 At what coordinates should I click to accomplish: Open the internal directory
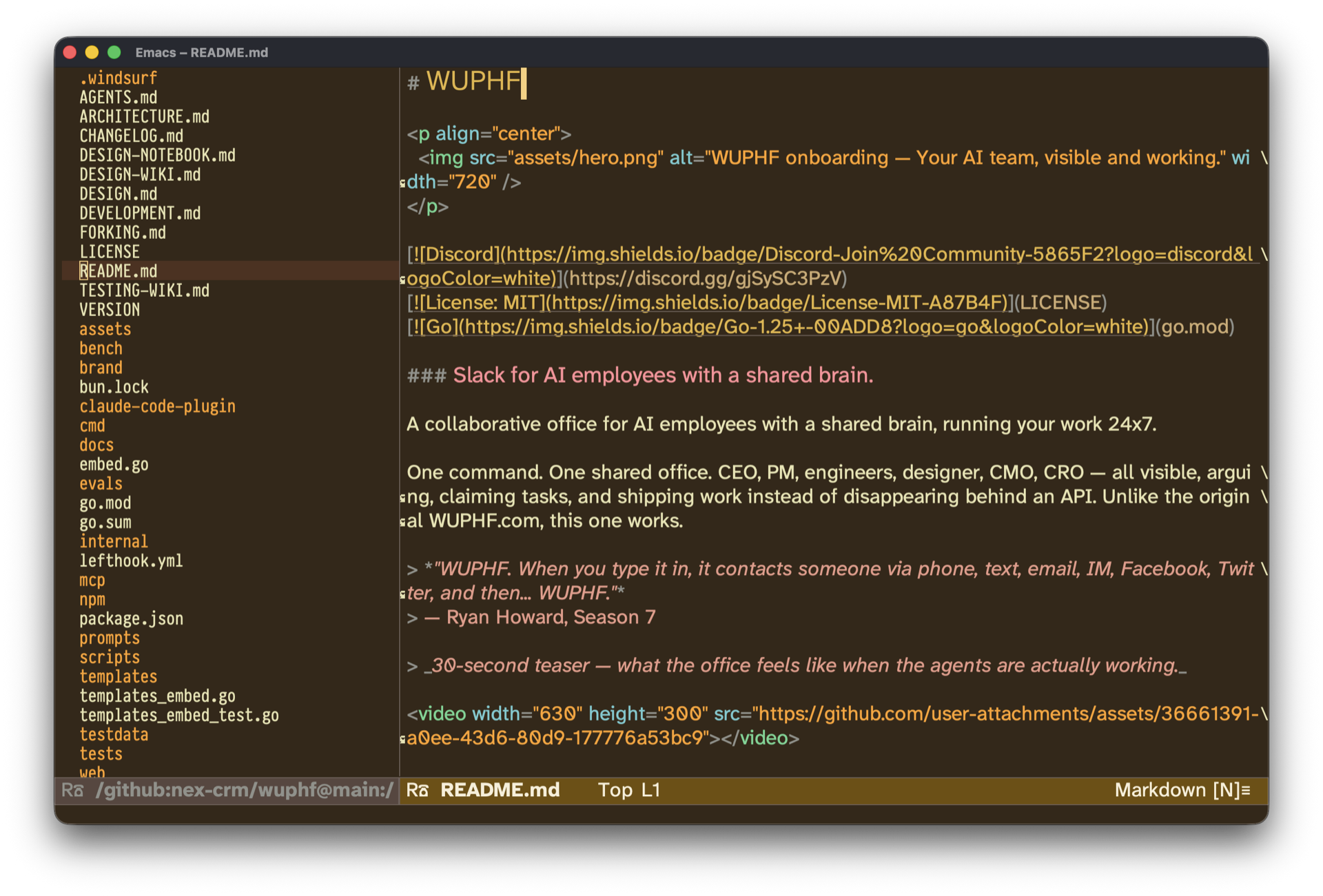pyautogui.click(x=114, y=541)
